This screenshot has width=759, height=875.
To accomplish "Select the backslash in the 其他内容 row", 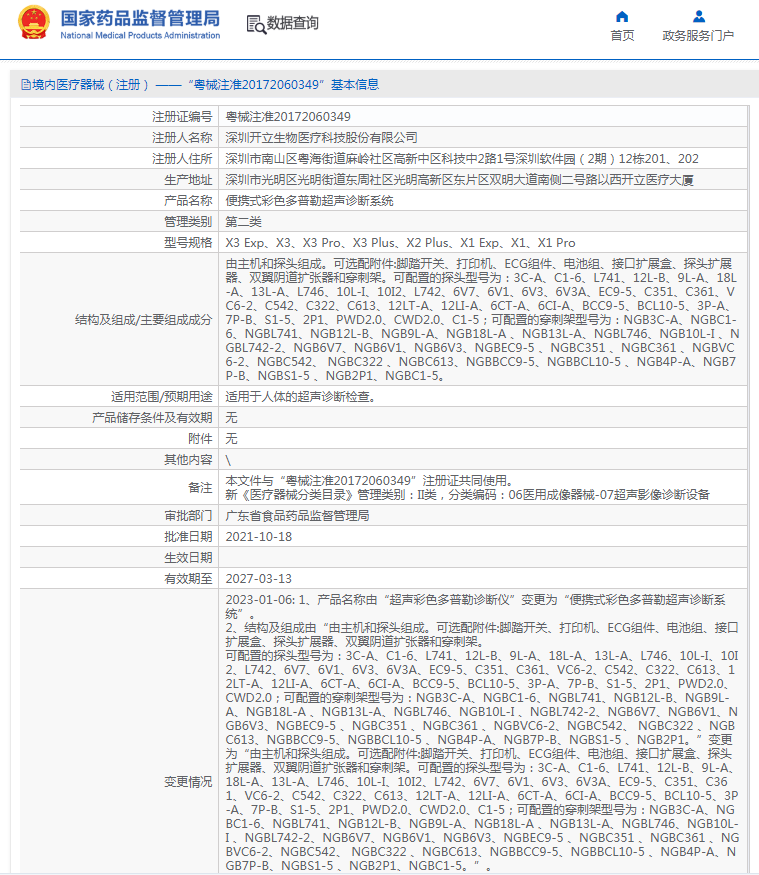I will tap(228, 460).
